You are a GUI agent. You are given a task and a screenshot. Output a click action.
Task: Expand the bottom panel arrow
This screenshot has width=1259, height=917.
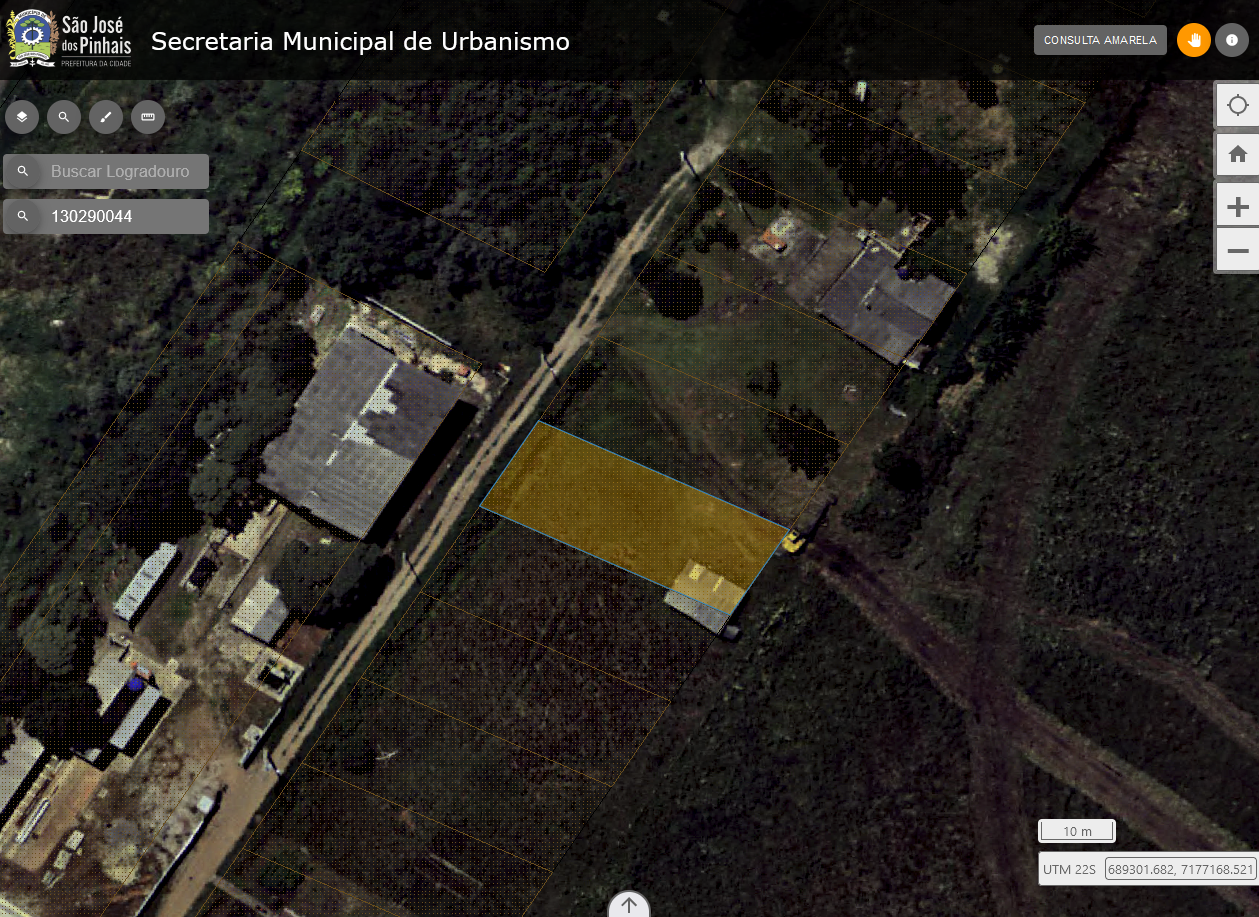tap(629, 904)
